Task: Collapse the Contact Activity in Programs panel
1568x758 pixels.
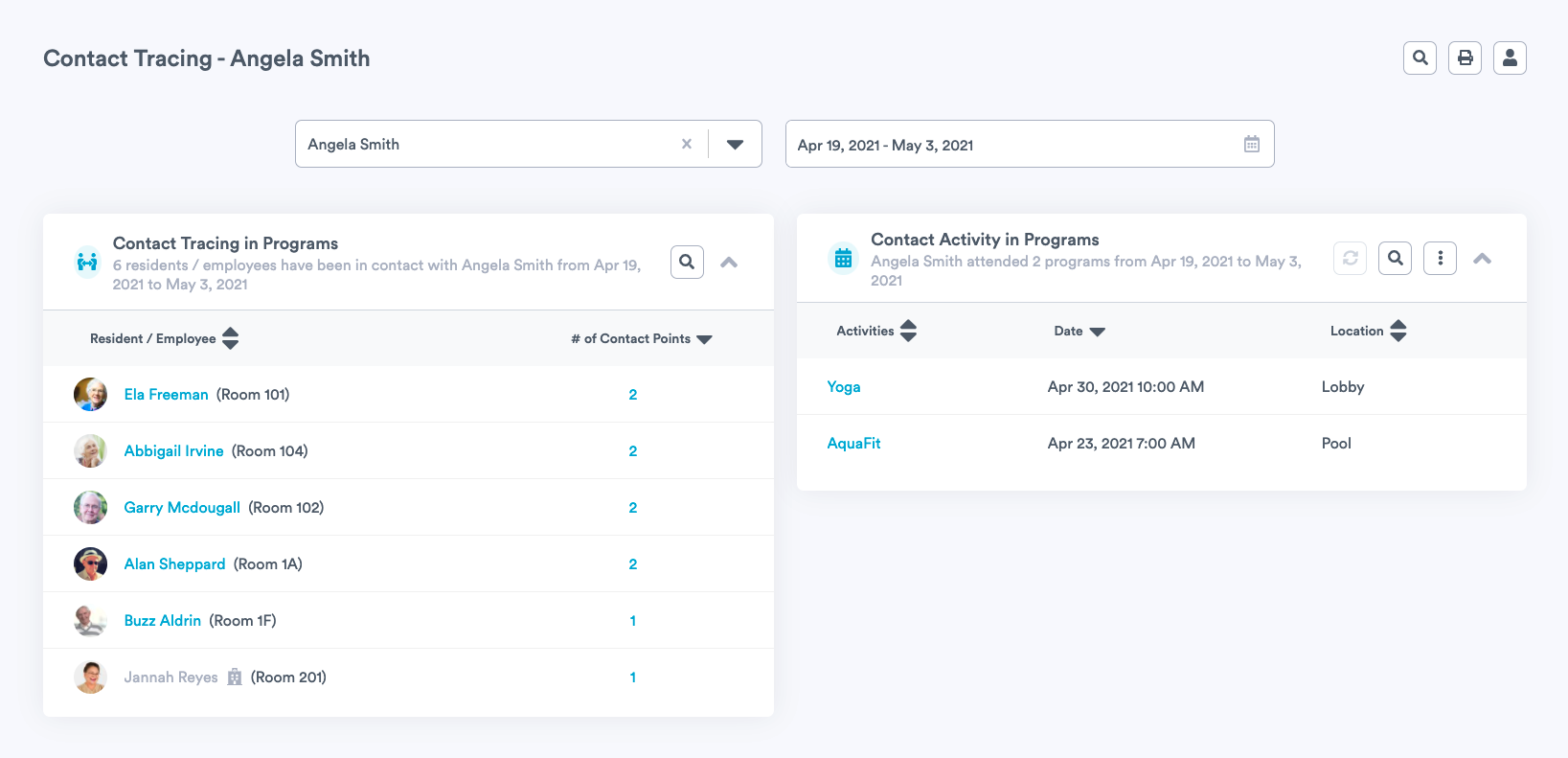Action: click(x=1482, y=259)
